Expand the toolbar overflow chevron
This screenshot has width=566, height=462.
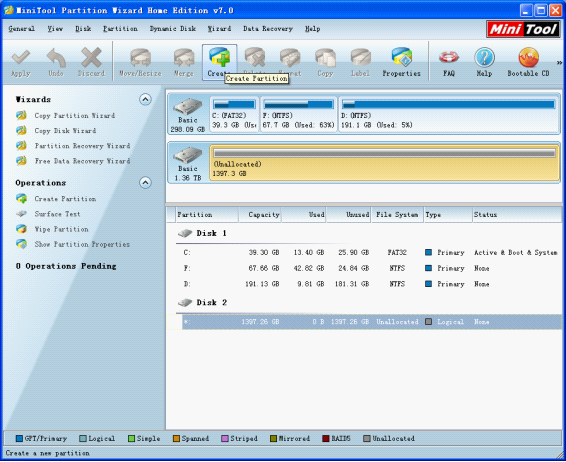559,63
